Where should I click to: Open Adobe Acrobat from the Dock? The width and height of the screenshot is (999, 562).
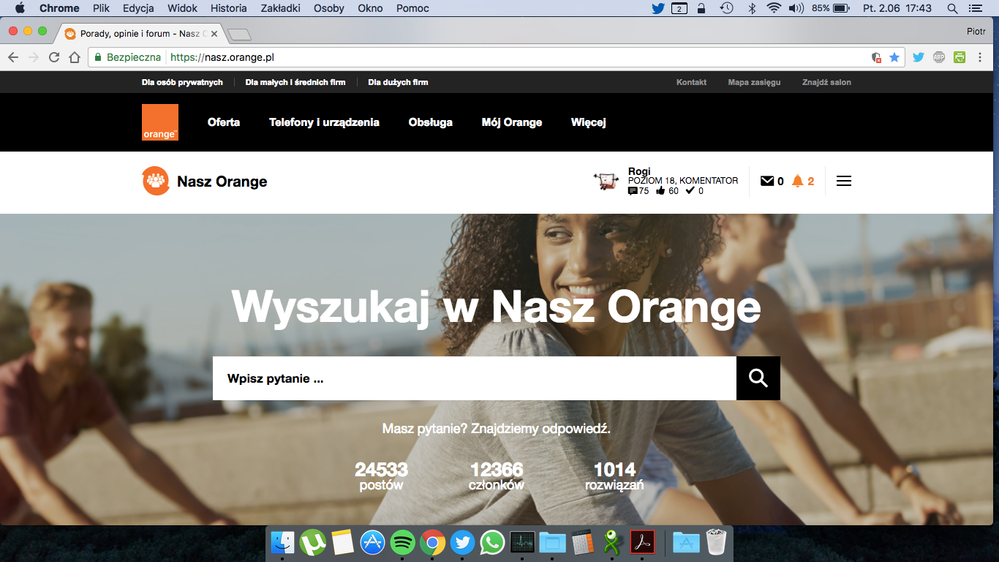click(642, 543)
